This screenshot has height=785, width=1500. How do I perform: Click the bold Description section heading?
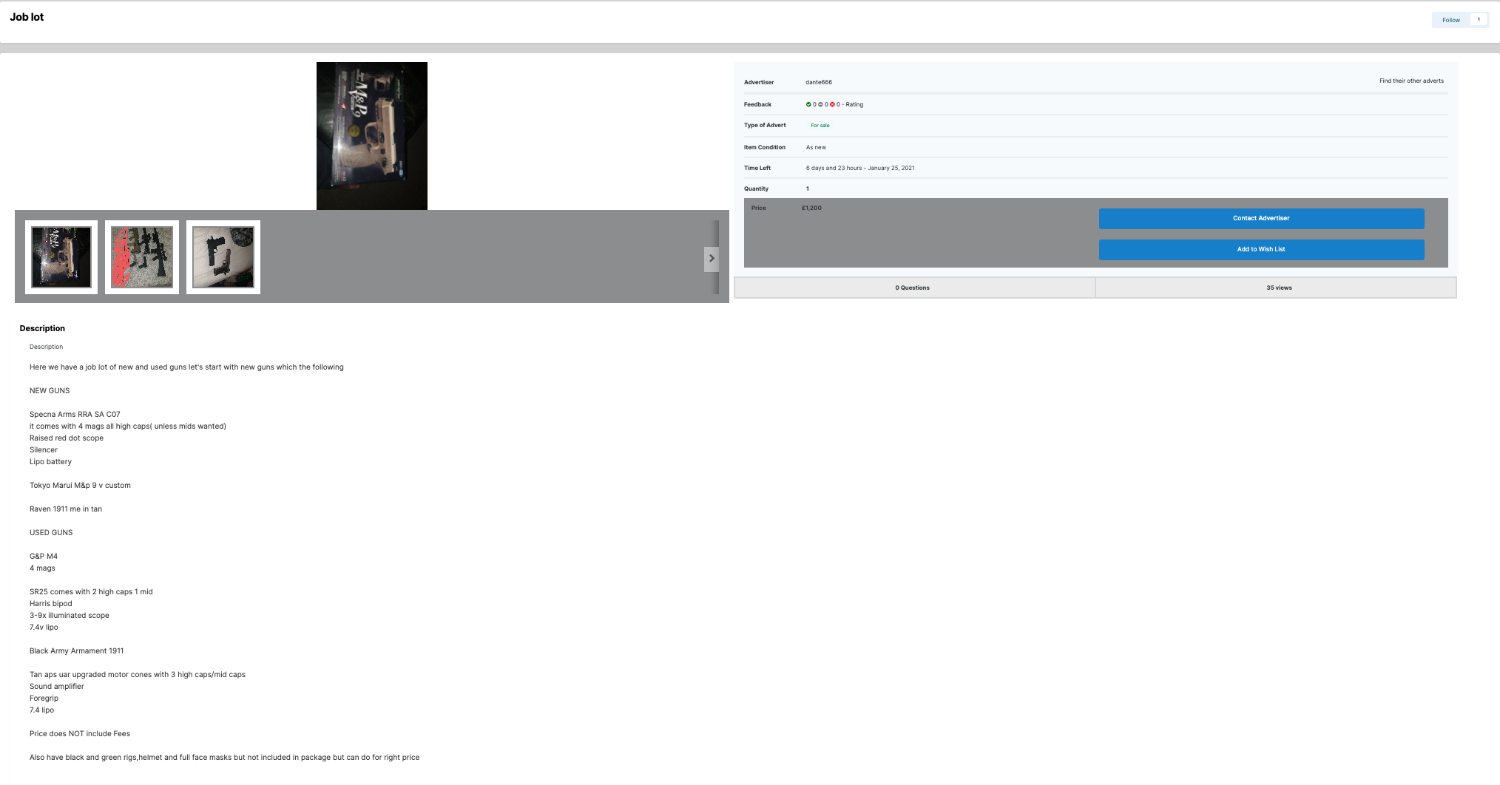tap(42, 328)
